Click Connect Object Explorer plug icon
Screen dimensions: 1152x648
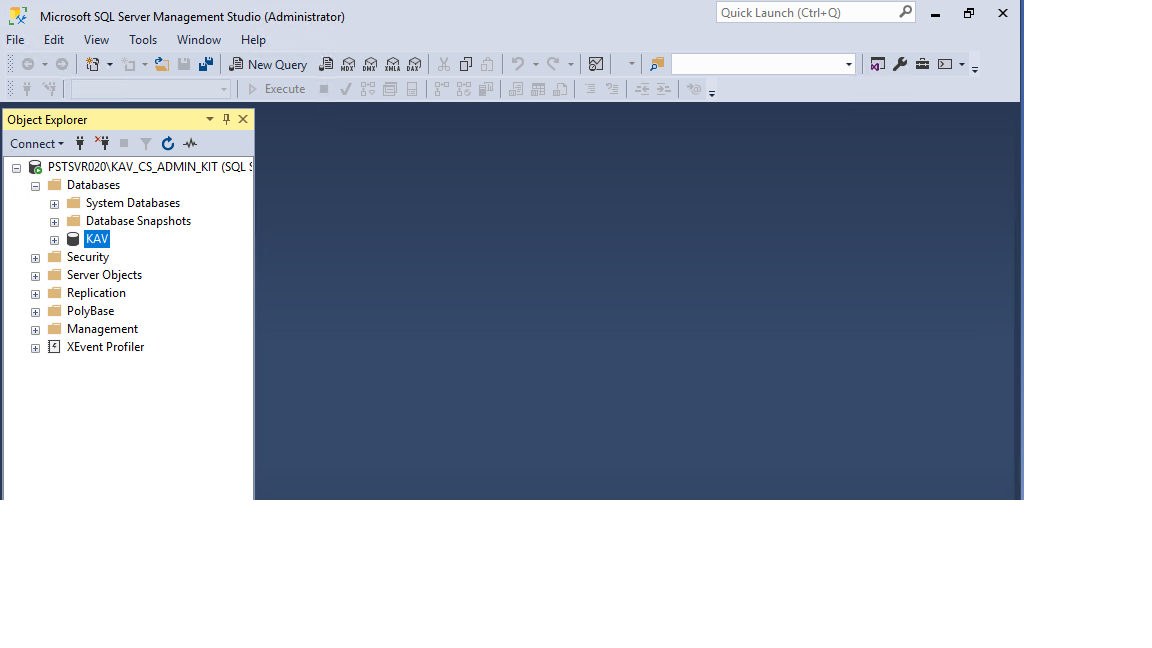[x=80, y=143]
